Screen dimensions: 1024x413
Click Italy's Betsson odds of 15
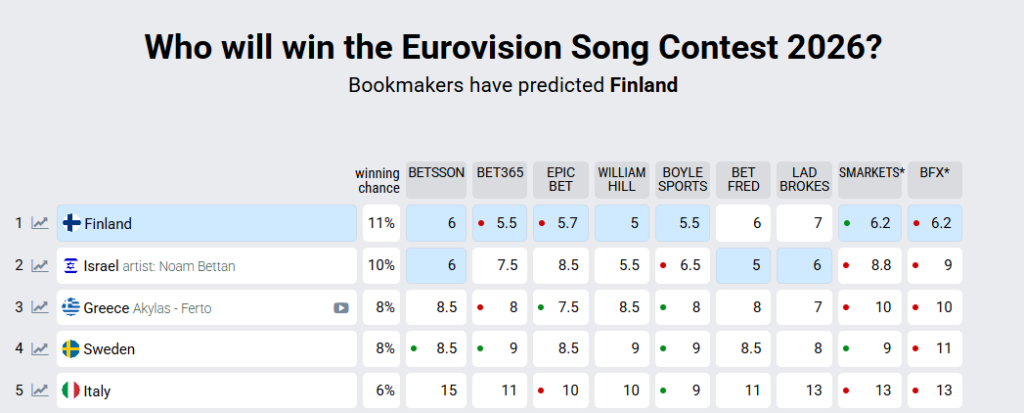[x=436, y=391]
